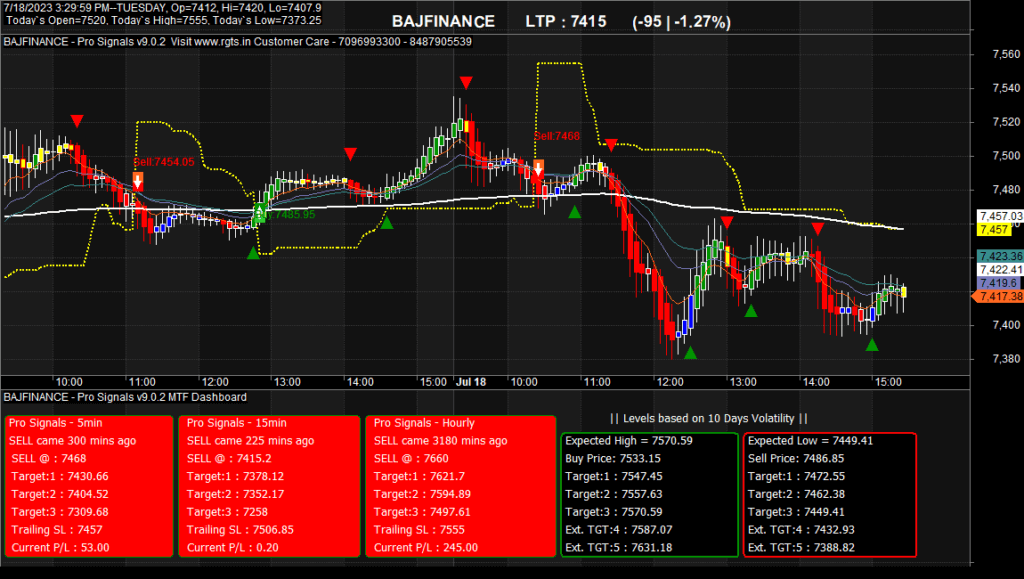Click the Sell:7454.05 text label on chart
This screenshot has width=1024, height=579.
[164, 162]
